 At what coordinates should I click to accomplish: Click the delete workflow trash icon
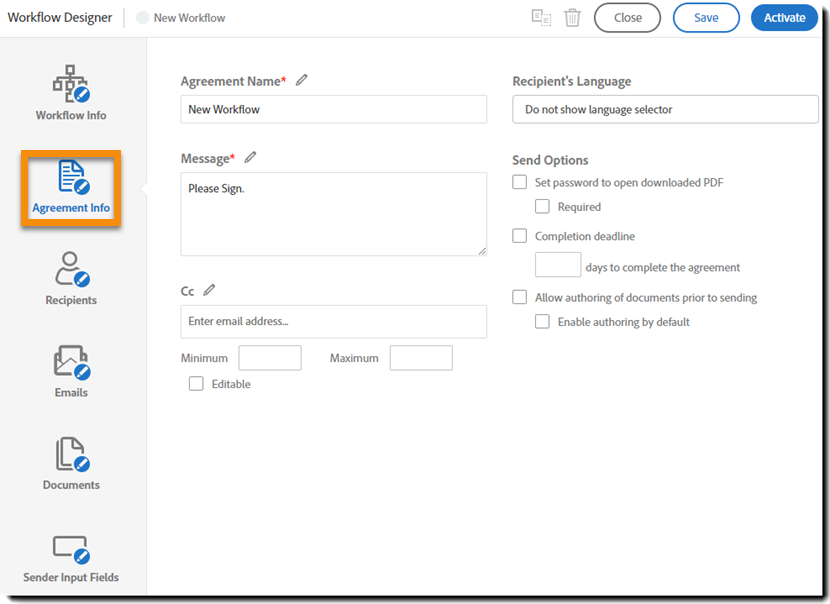(x=572, y=17)
